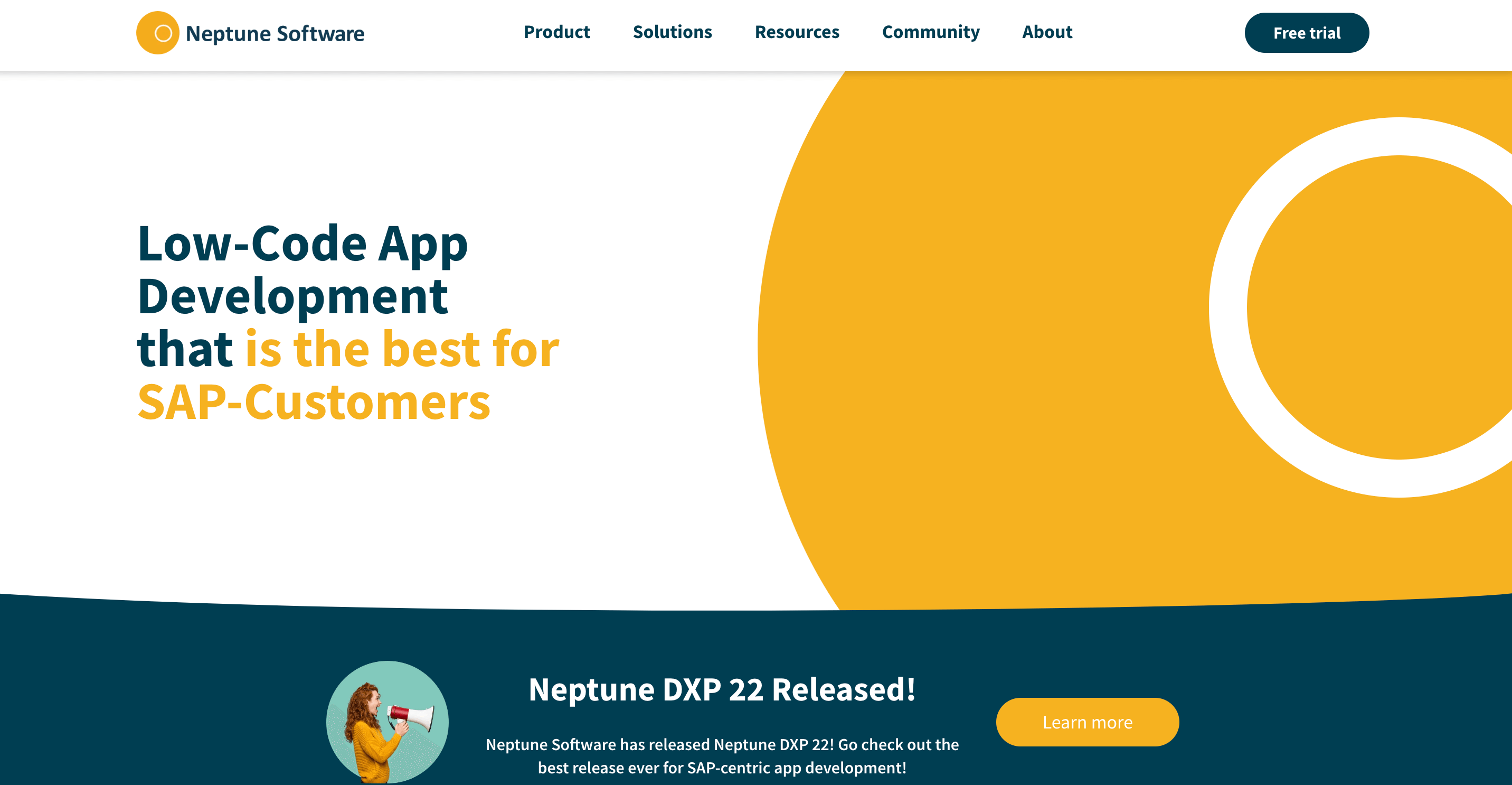Expand the Product navigation dropdown
Viewport: 1512px width, 785px height.
click(556, 32)
